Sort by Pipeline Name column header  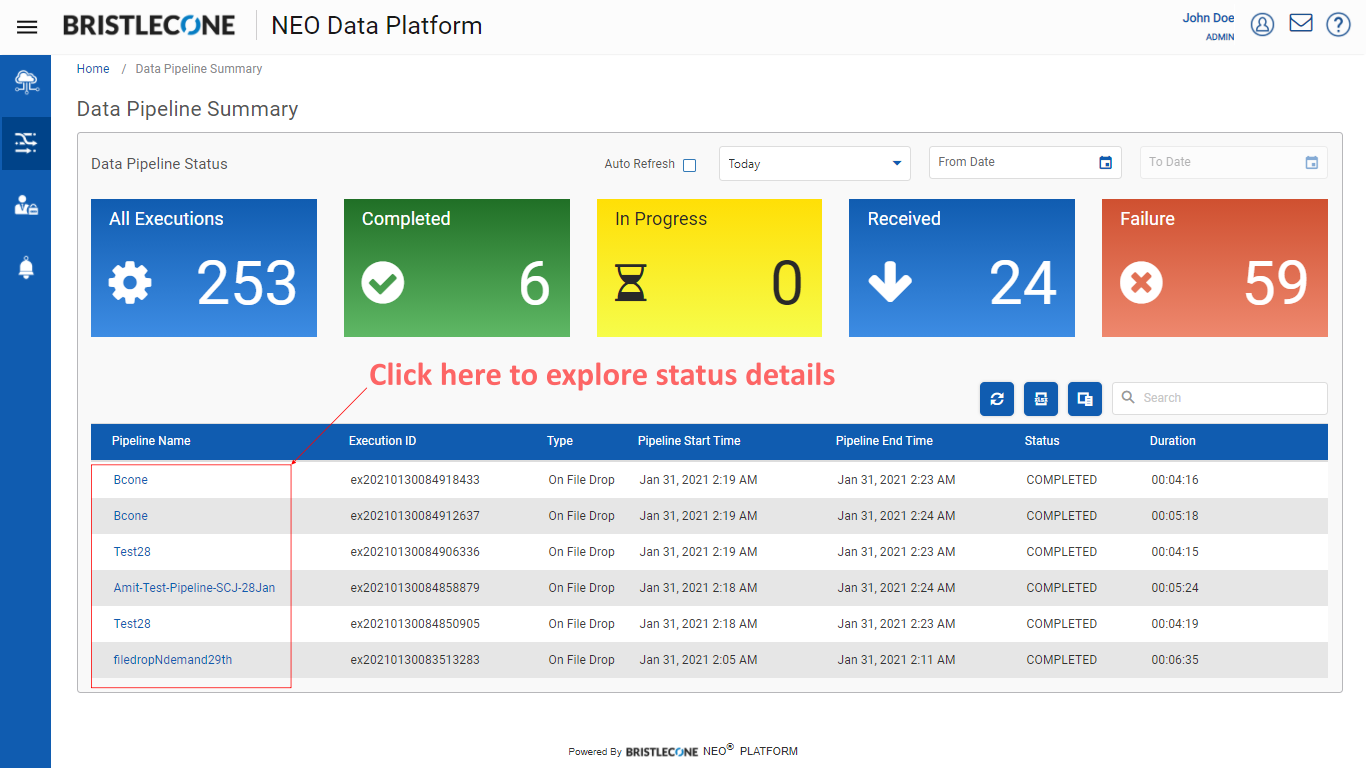[151, 441]
